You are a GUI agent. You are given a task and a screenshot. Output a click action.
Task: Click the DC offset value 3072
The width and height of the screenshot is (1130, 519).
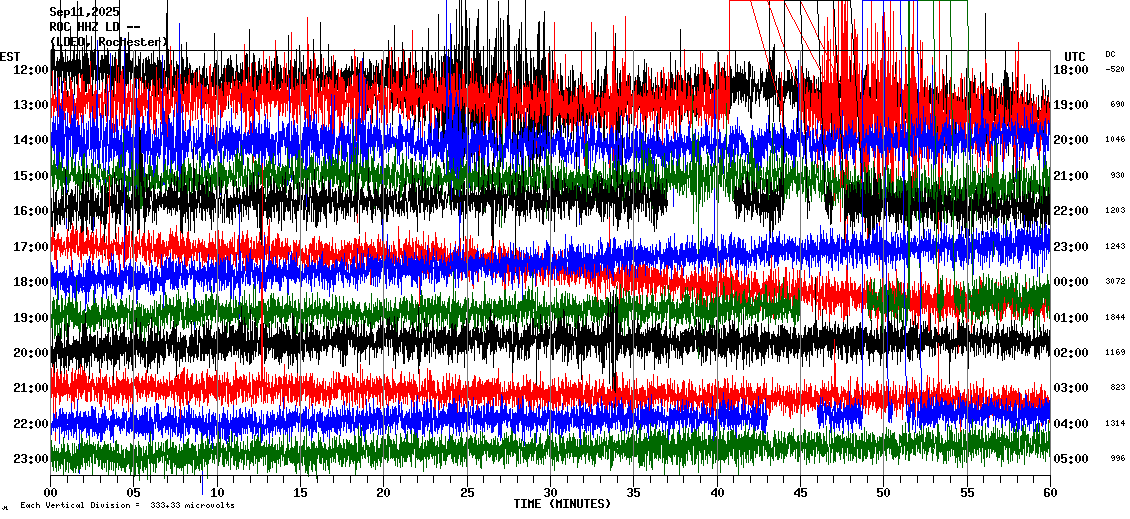[x=1115, y=282]
